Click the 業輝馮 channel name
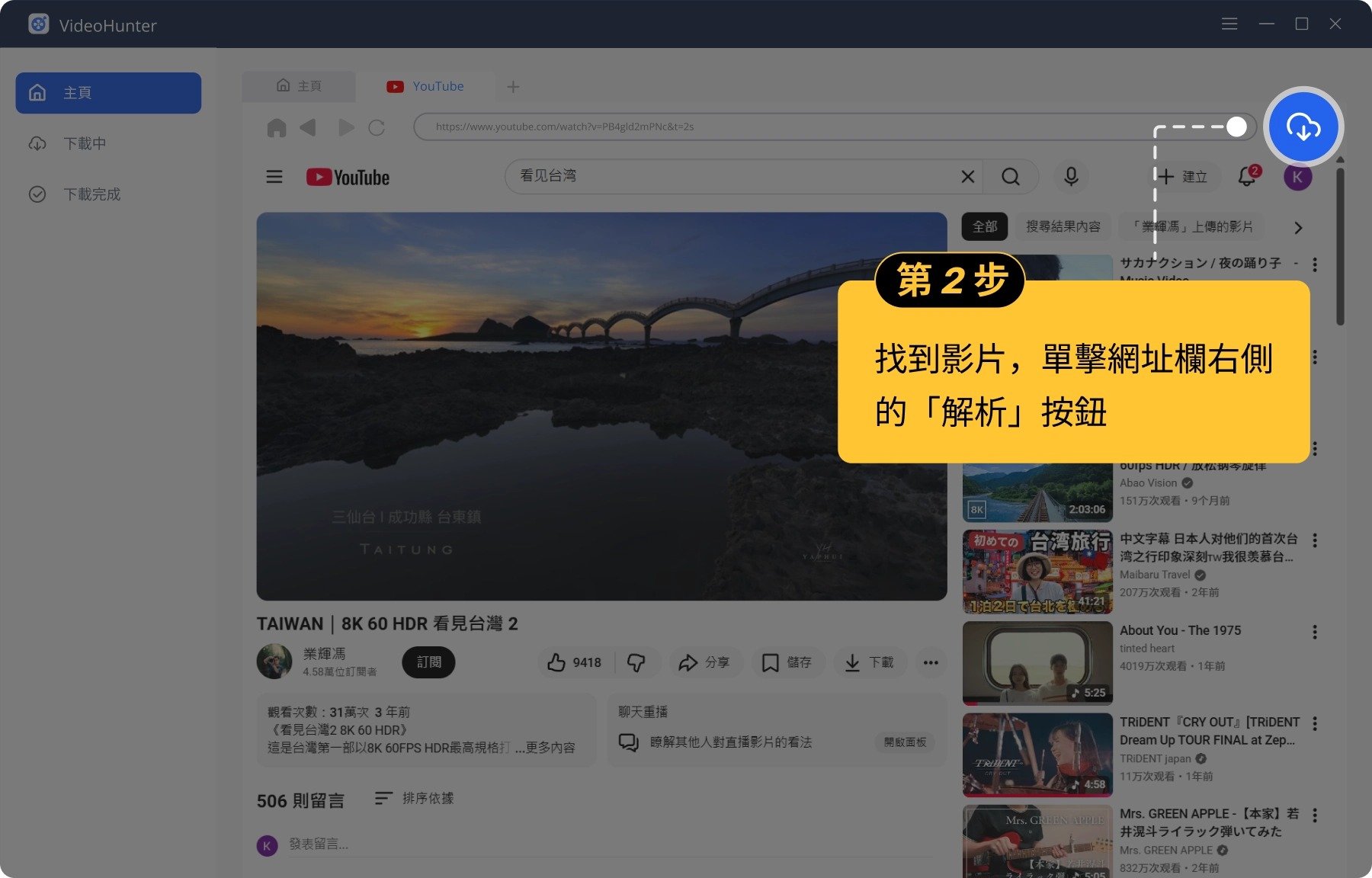The width and height of the screenshot is (1372, 878). 325,654
